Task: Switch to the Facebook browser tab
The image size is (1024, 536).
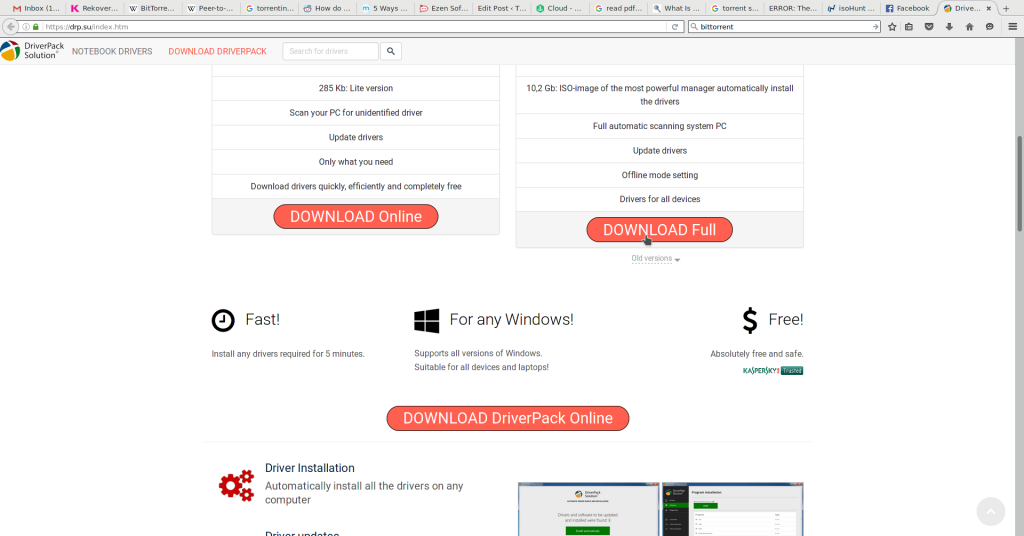Action: 907,8
